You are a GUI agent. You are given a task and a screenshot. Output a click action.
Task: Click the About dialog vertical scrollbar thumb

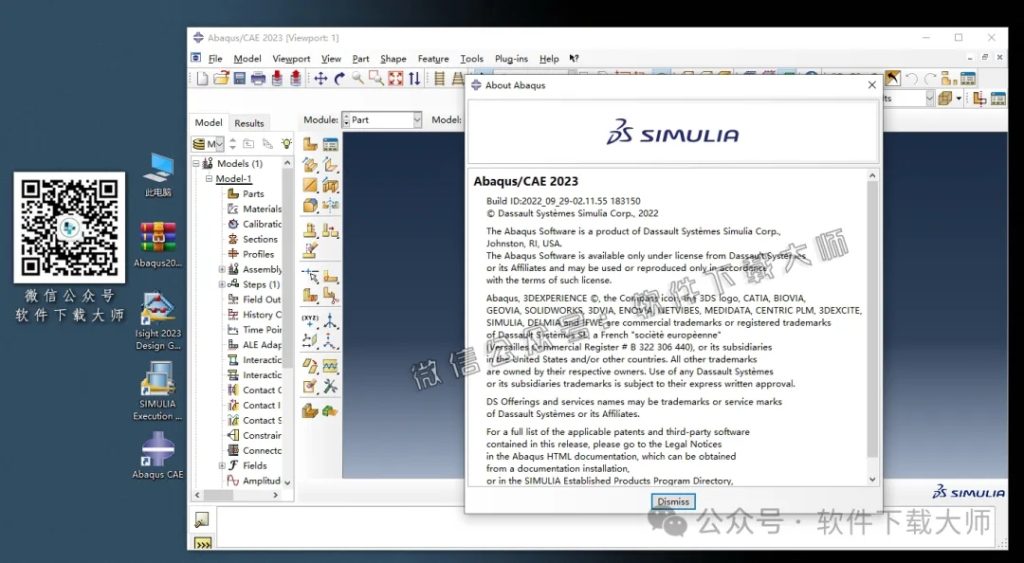point(872,320)
